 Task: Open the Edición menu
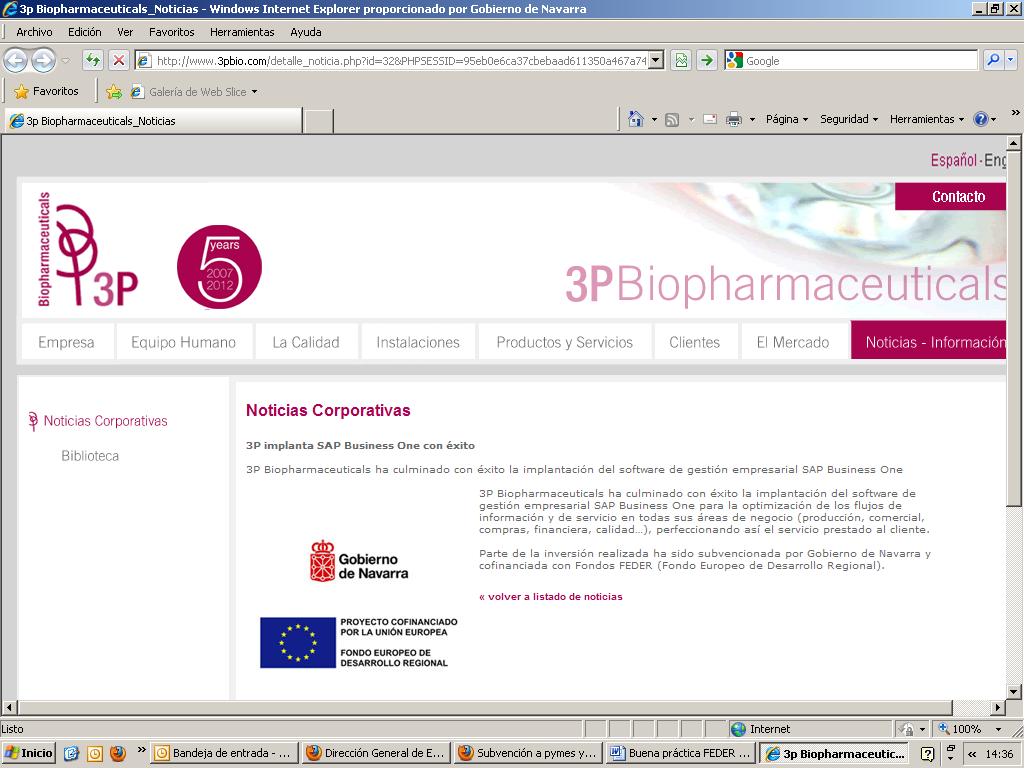pyautogui.click(x=85, y=32)
